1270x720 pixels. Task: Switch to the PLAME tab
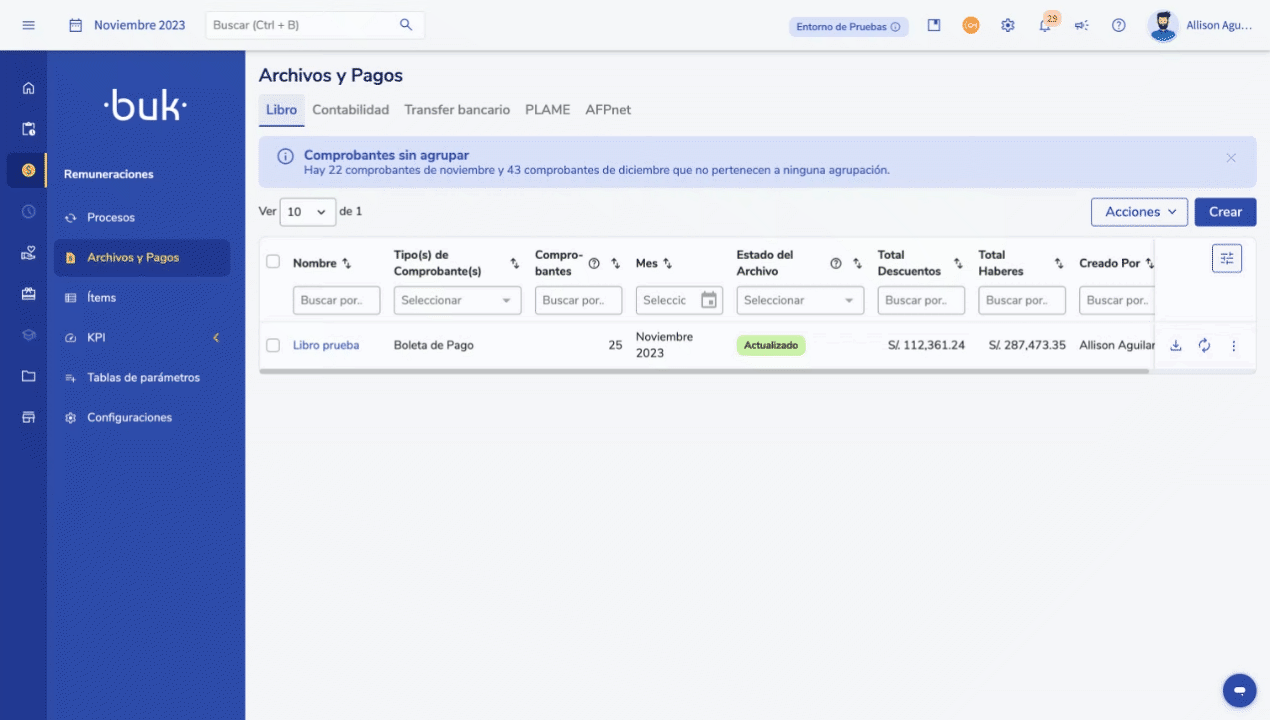click(547, 110)
